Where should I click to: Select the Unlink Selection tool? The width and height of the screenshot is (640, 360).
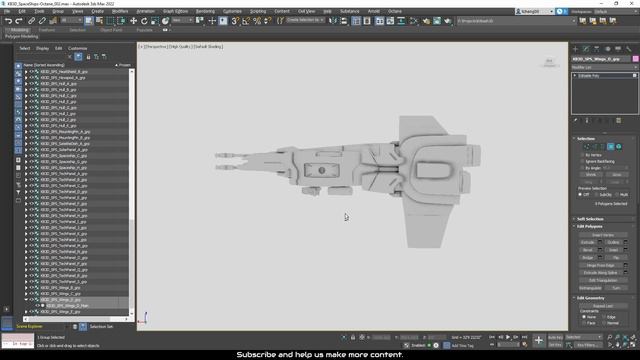[42, 21]
